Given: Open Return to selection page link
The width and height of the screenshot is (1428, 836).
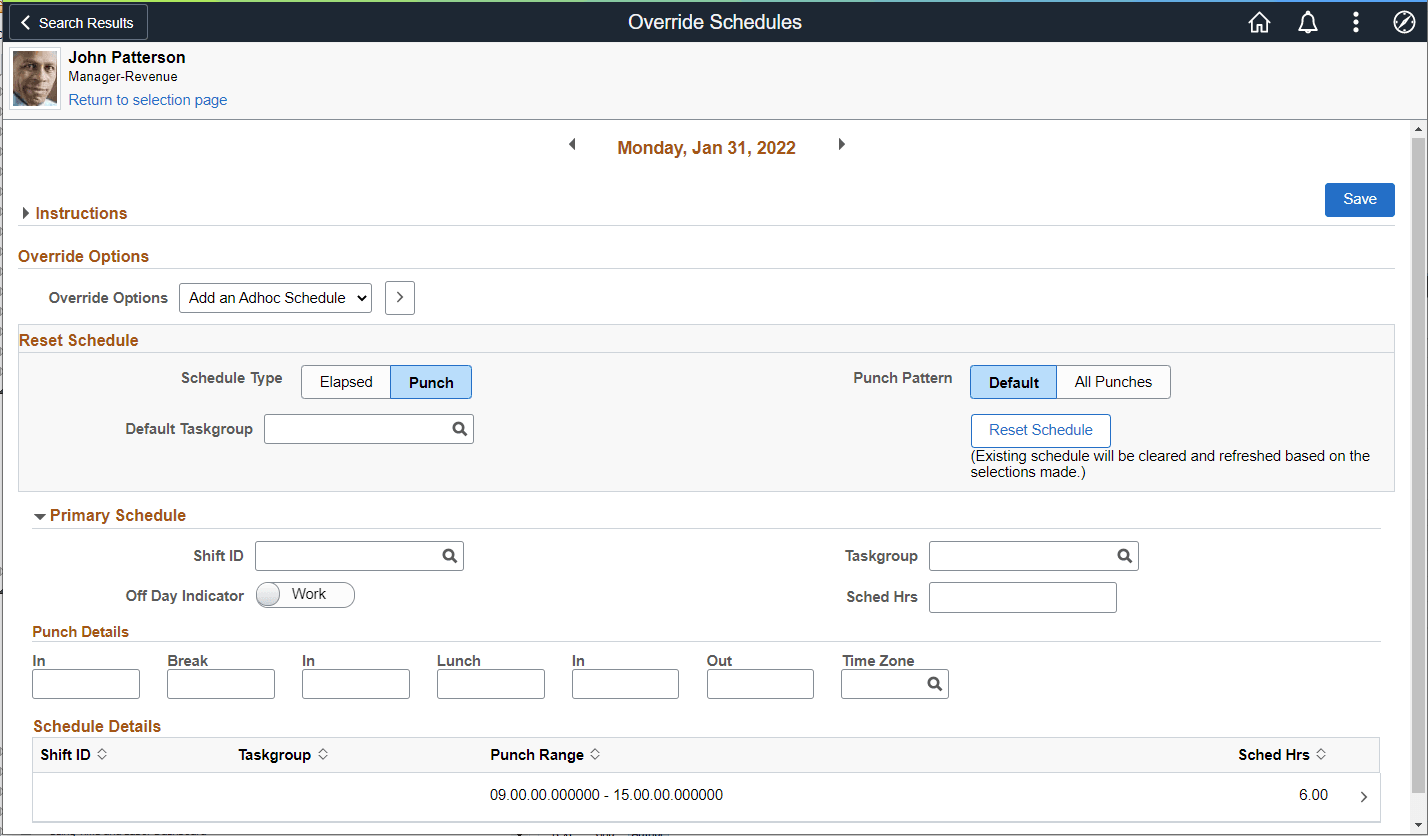Looking at the screenshot, I should pos(147,99).
